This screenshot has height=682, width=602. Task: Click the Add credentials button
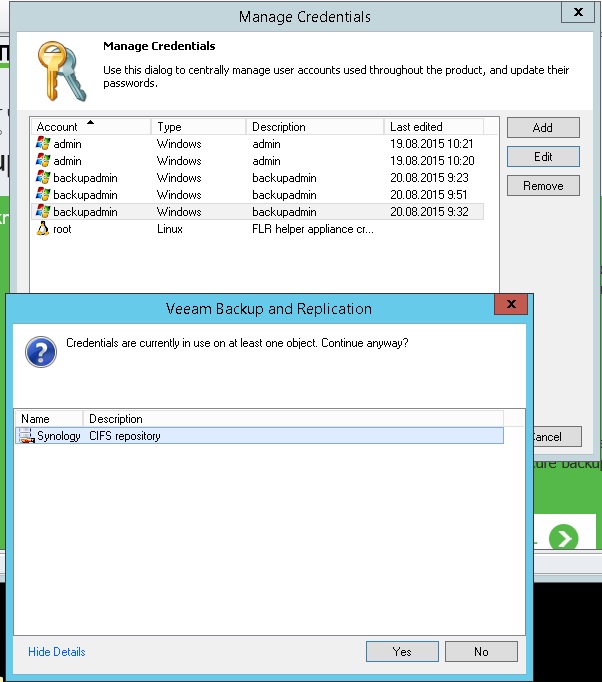click(543, 127)
